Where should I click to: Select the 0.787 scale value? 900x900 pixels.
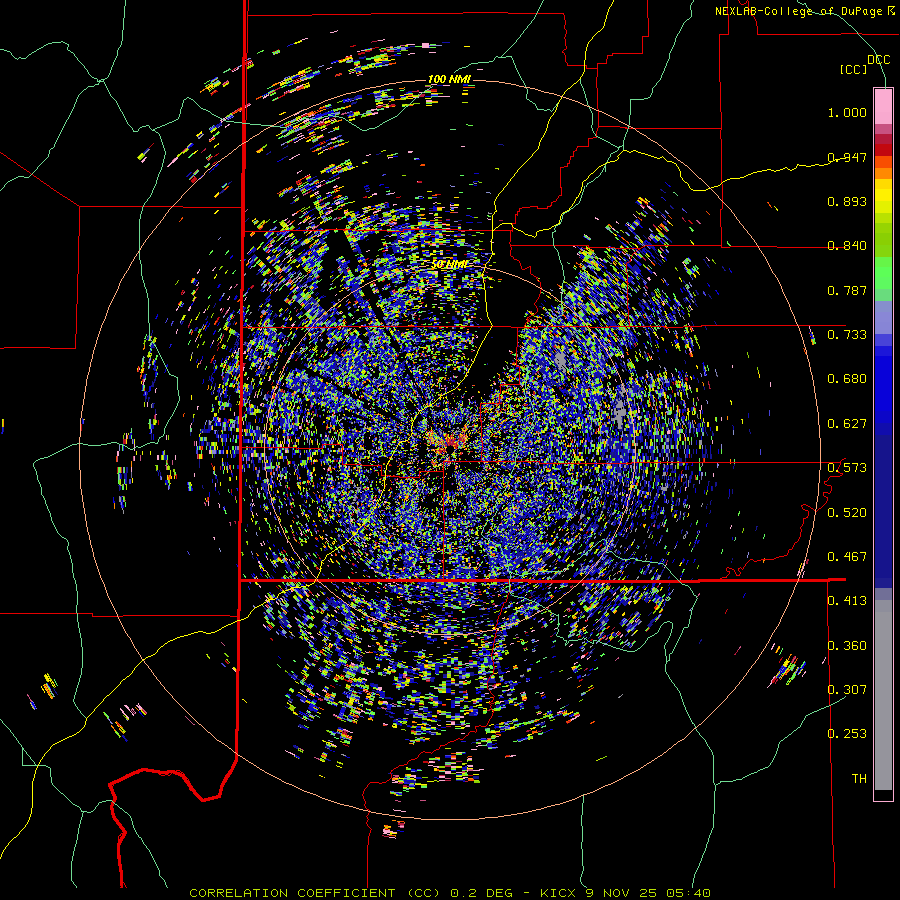tap(847, 290)
